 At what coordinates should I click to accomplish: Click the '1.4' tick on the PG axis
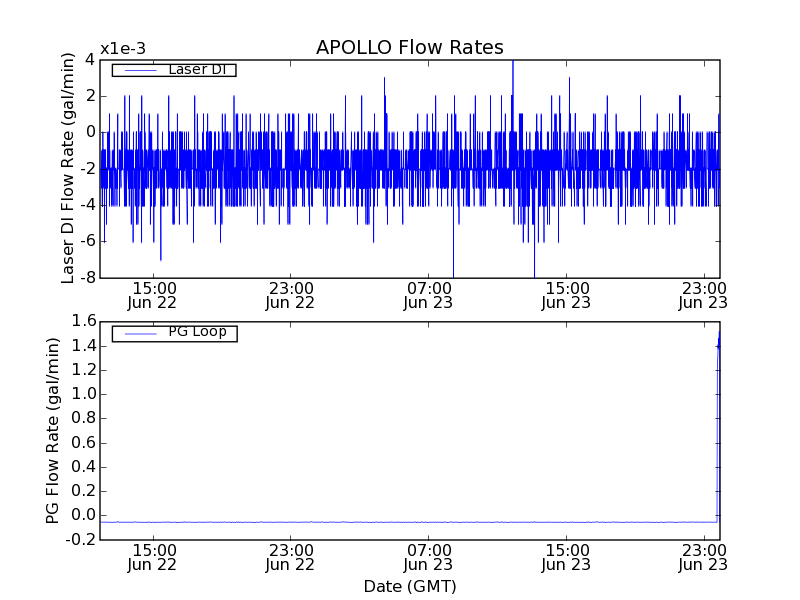[83, 346]
